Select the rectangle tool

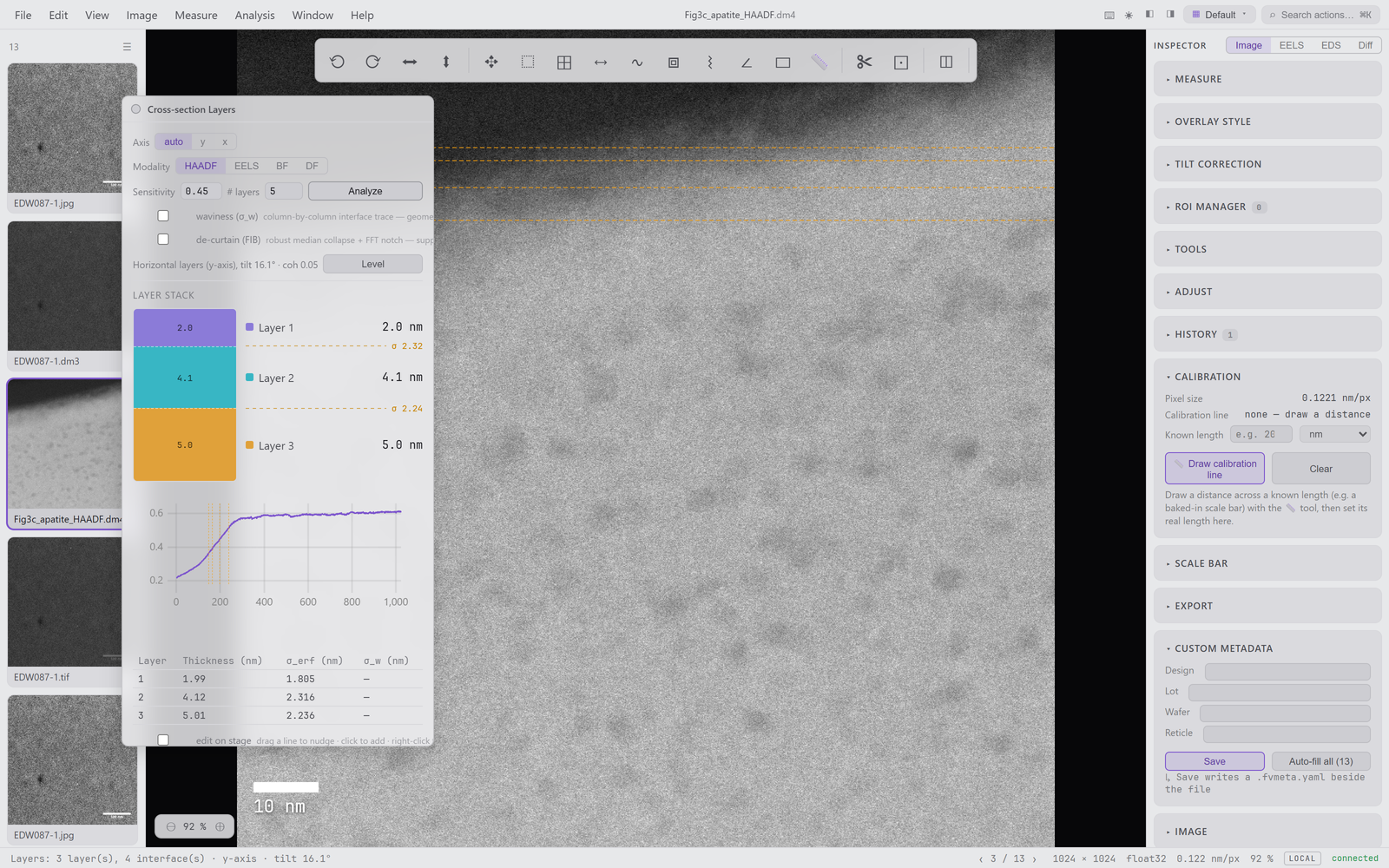pos(783,62)
